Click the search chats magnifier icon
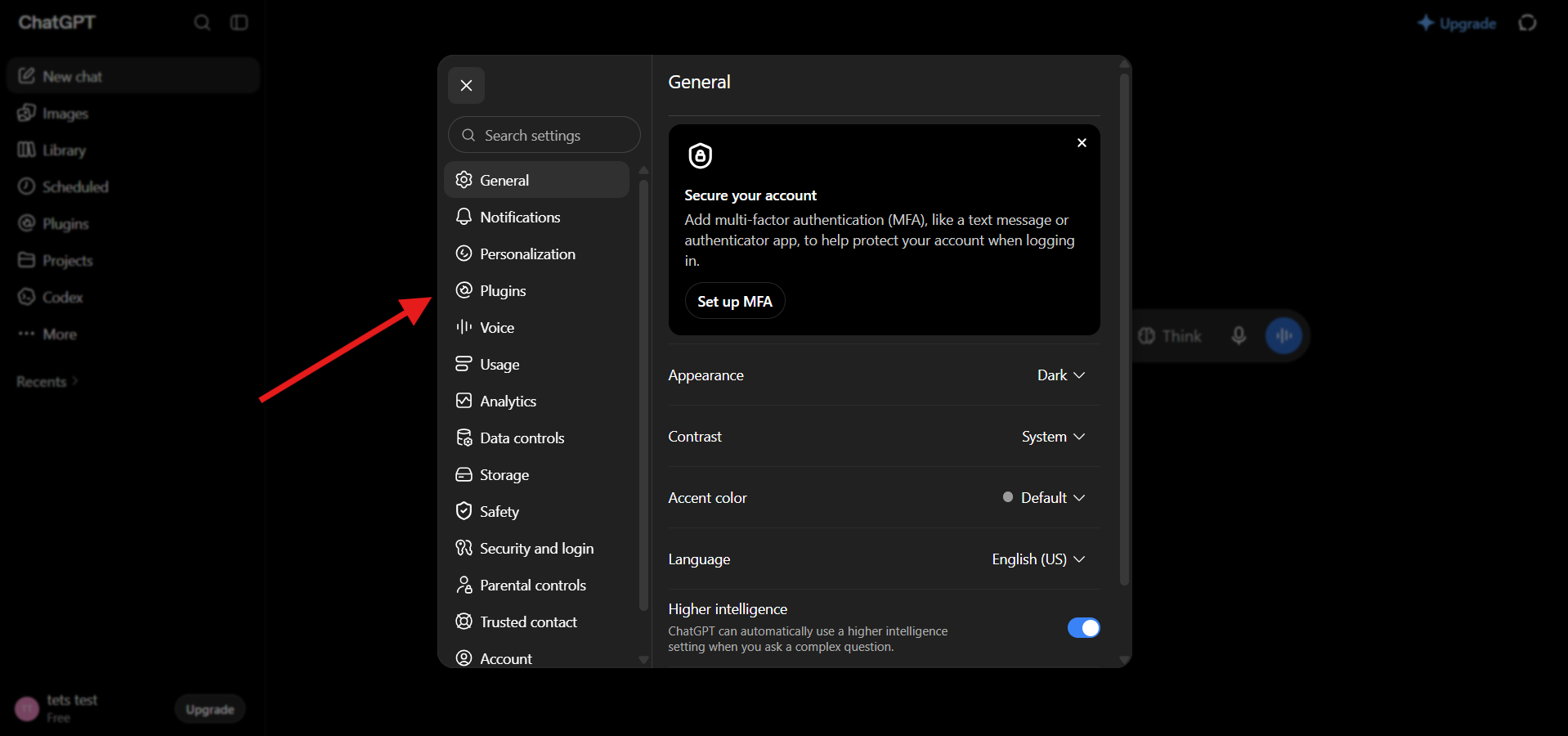Image resolution: width=1568 pixels, height=736 pixels. coord(202,23)
